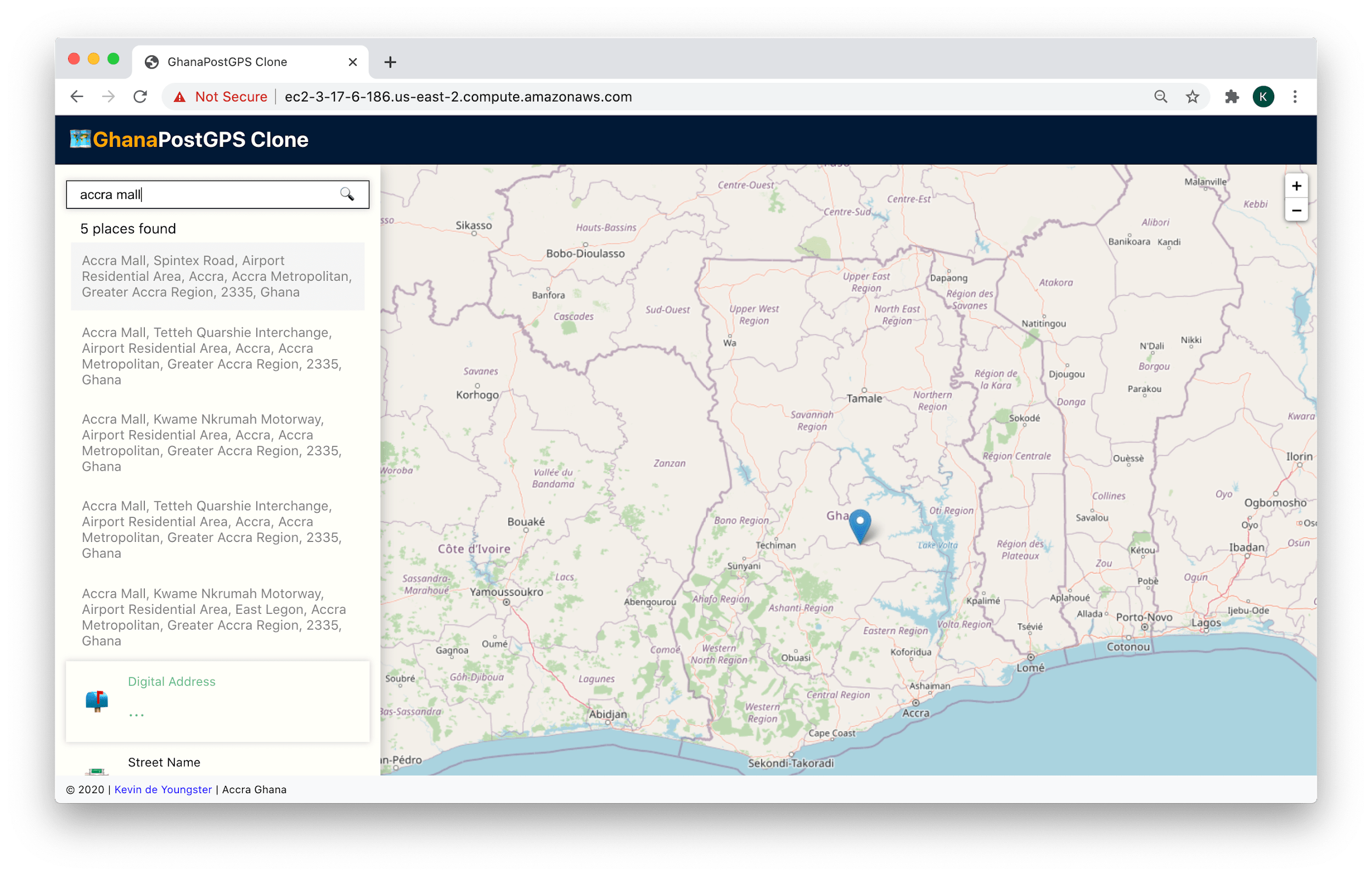
Task: Click the map logo icon in header
Action: coord(80,138)
